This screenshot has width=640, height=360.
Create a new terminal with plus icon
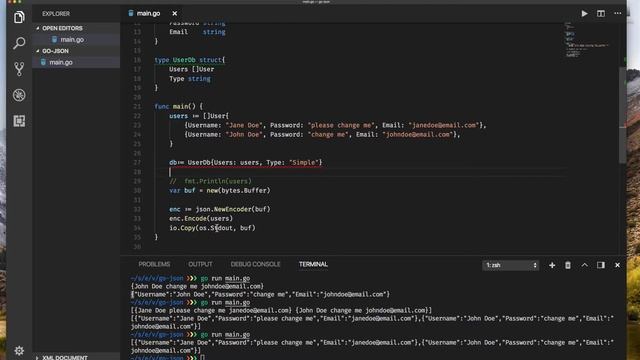[x=552, y=265]
